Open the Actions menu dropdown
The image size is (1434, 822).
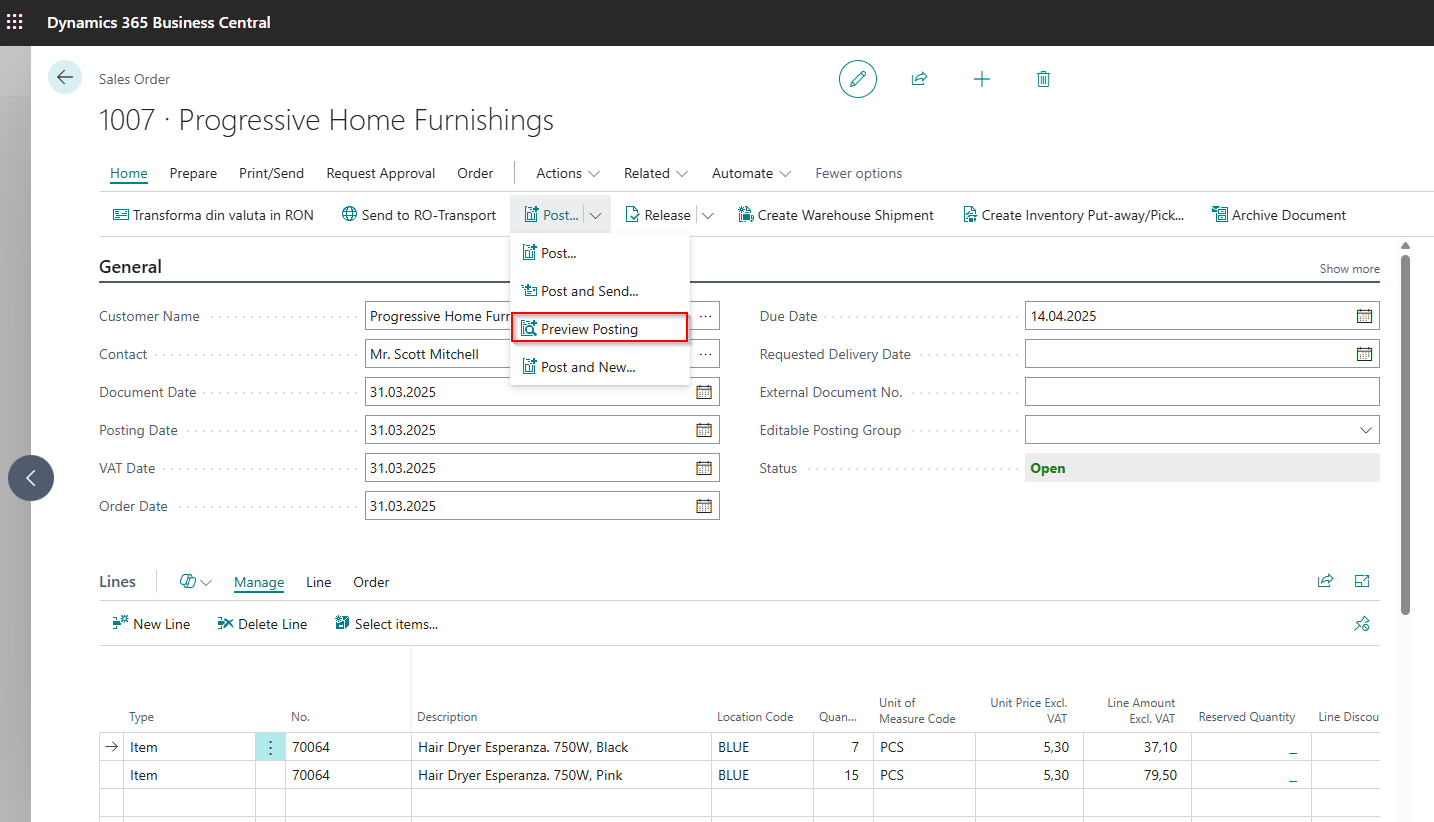[x=568, y=173]
